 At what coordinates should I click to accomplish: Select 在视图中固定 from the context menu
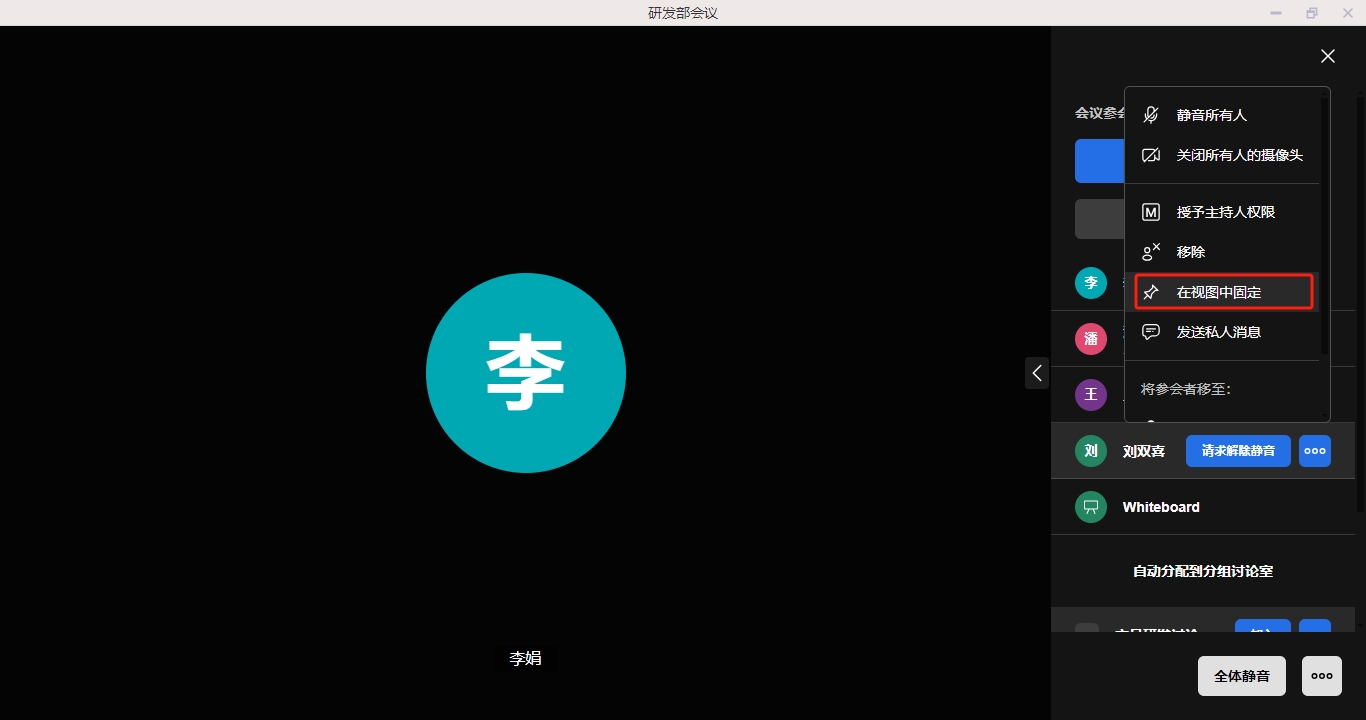point(1219,292)
